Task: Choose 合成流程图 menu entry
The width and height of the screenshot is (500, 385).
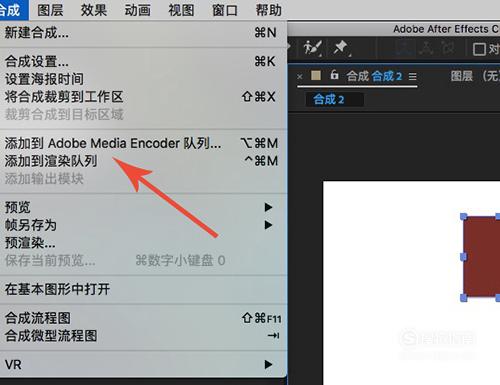Action: tap(143, 318)
